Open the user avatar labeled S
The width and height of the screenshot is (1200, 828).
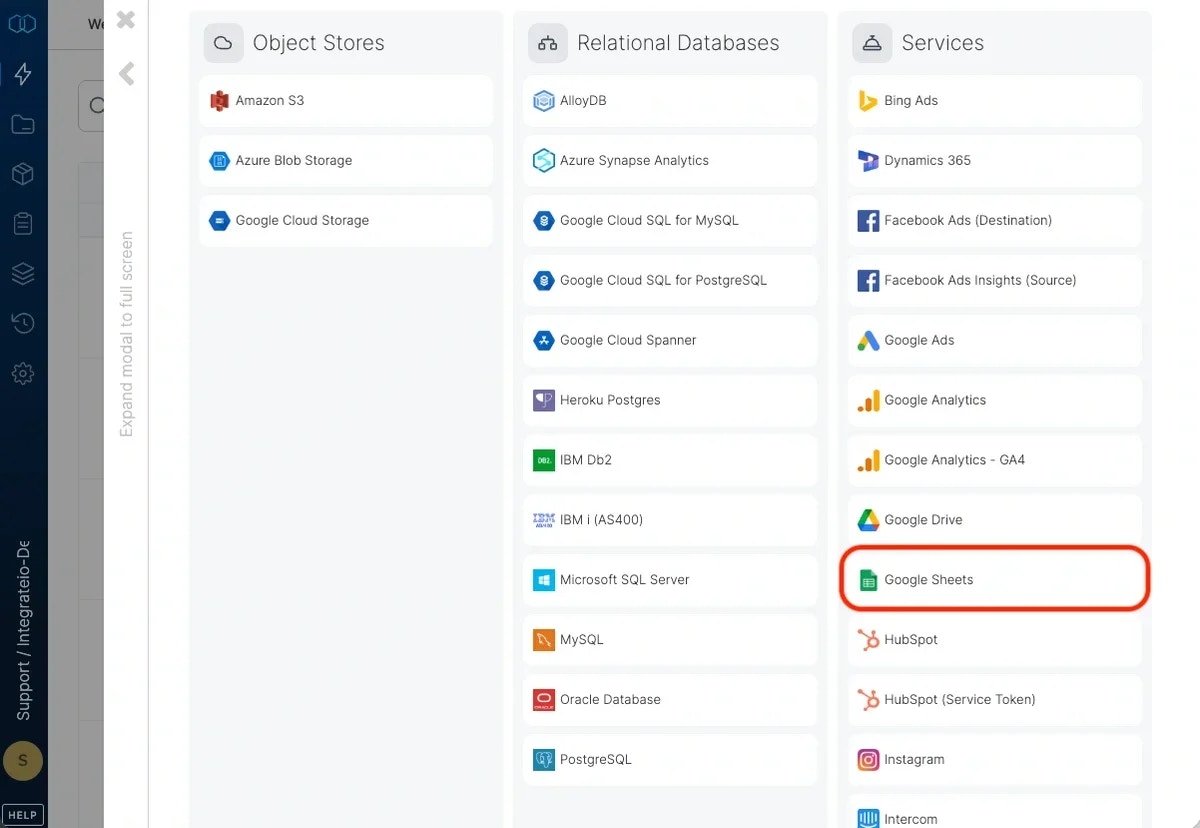coord(22,761)
